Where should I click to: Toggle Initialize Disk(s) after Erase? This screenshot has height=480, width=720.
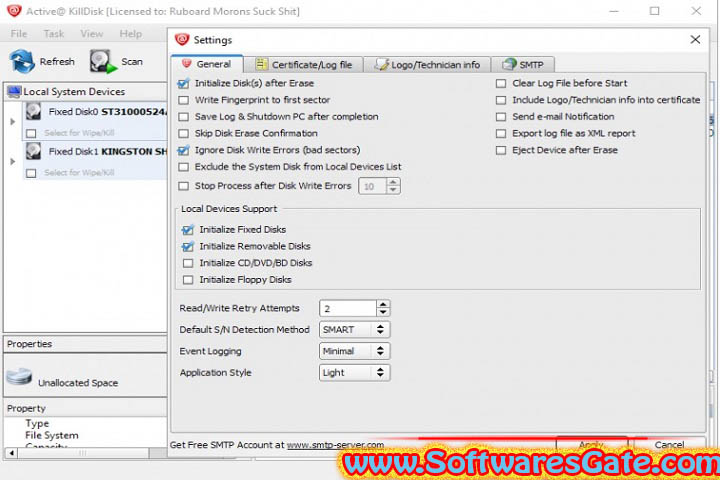[183, 84]
